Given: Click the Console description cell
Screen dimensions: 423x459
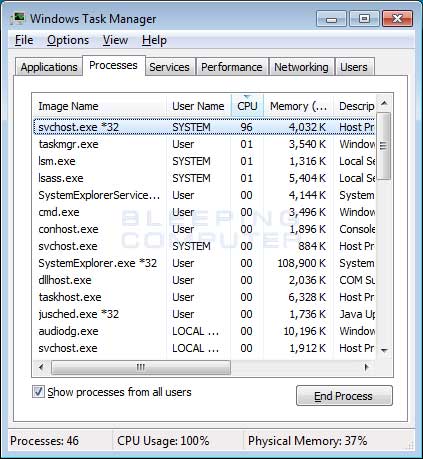Looking at the screenshot, I should tap(357, 229).
